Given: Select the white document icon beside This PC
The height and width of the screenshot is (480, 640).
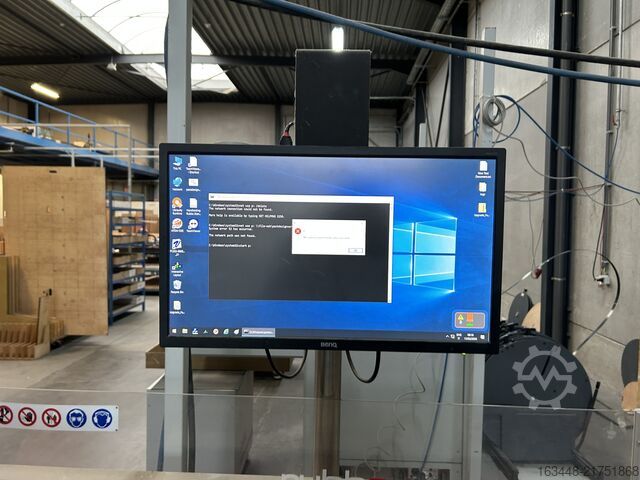Looking at the screenshot, I should pos(193,164).
